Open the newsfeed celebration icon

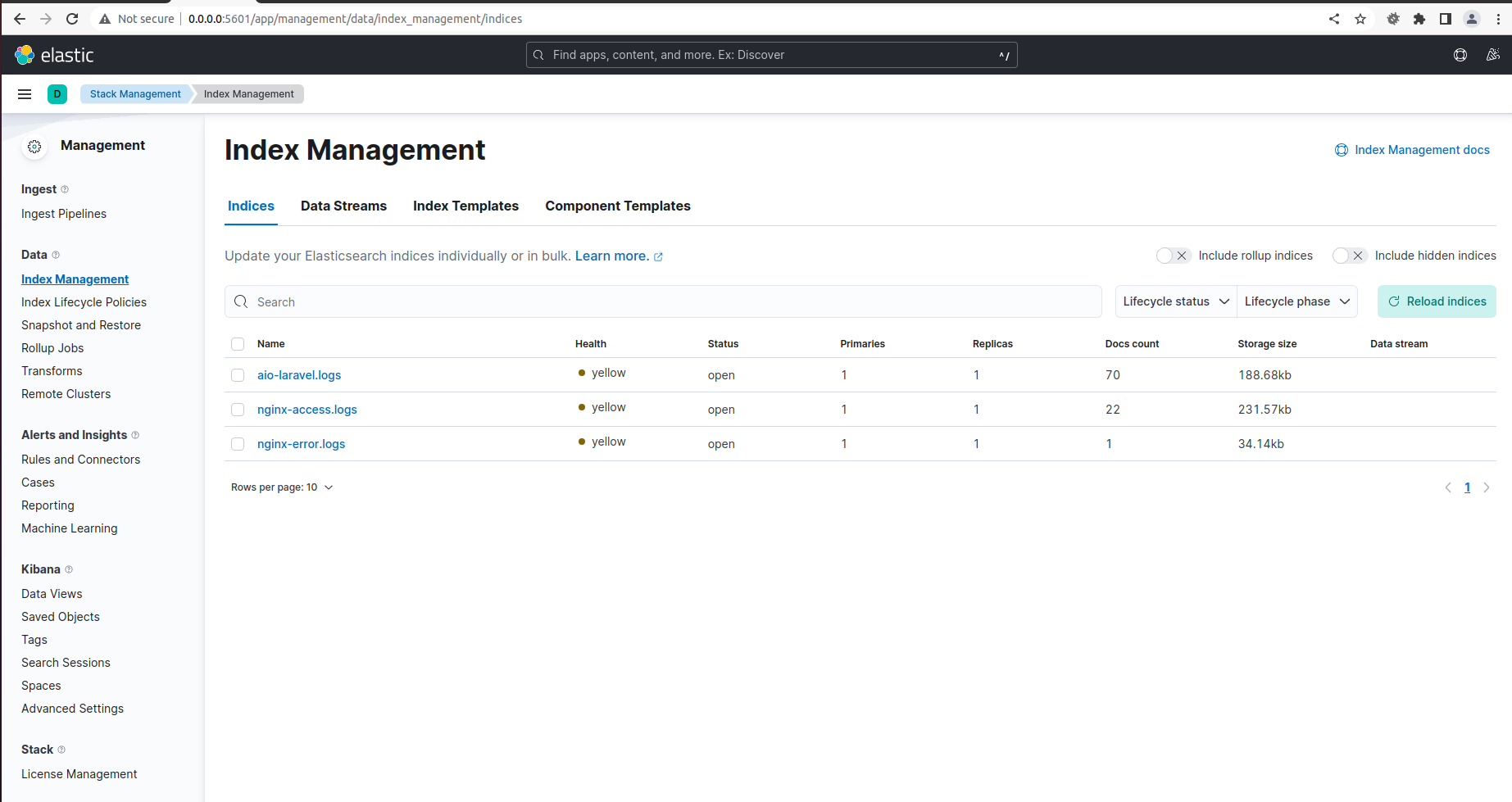(1493, 55)
